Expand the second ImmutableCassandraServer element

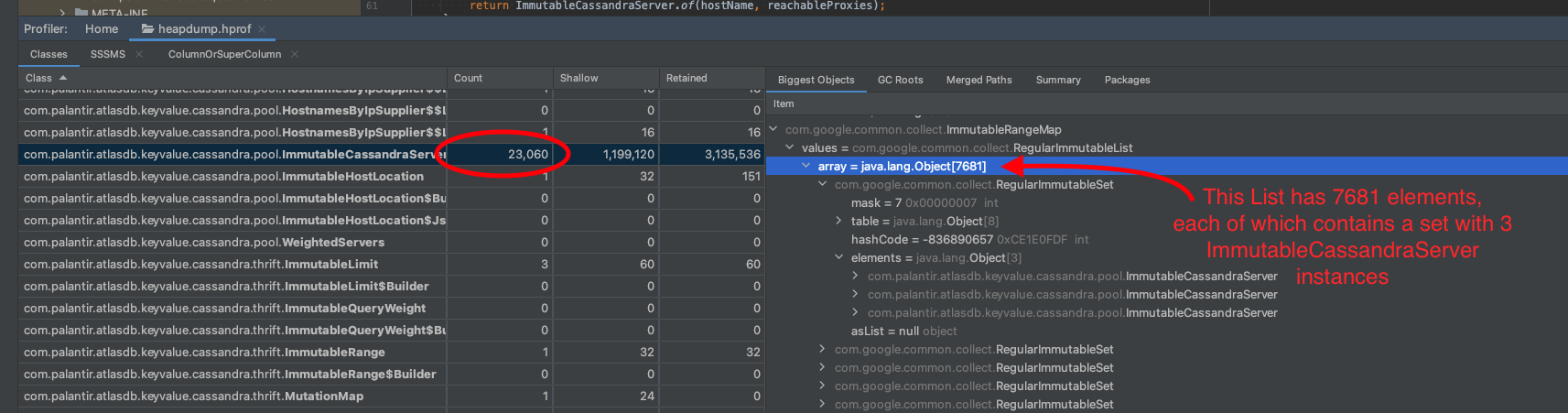click(x=856, y=294)
